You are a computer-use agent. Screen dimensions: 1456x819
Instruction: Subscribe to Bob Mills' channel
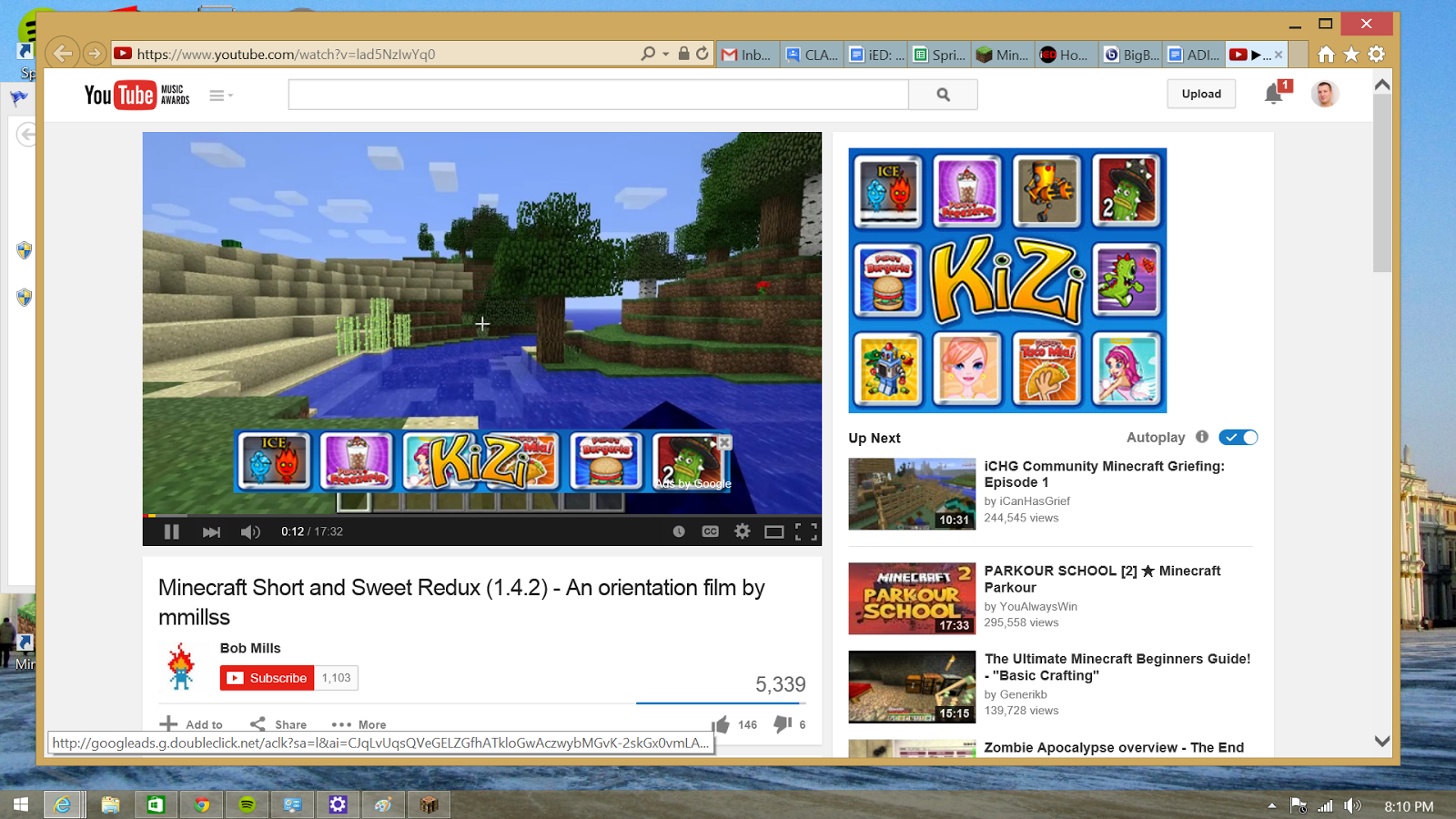(x=267, y=677)
